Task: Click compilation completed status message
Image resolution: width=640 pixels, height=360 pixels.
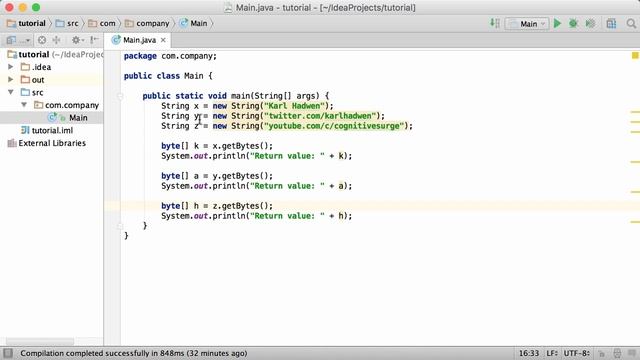Action: tap(133, 353)
